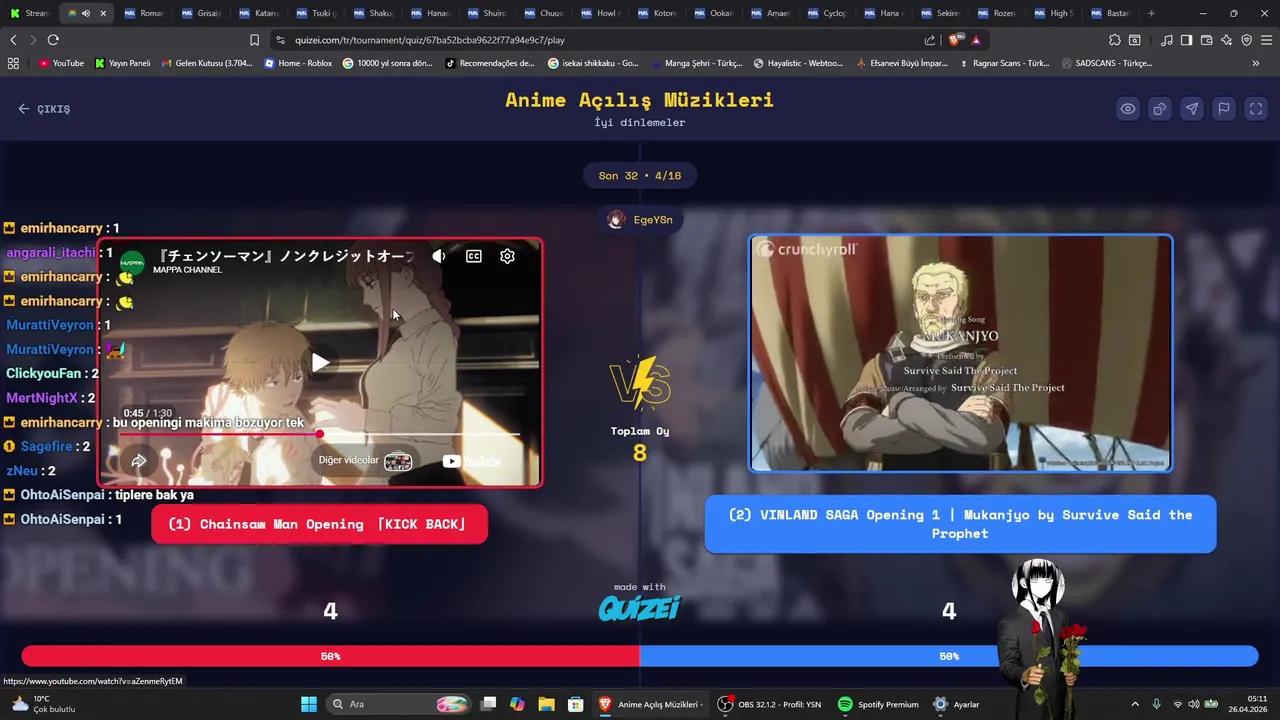Mute the Chainsaw Man video player
The image size is (1280, 720).
click(x=439, y=256)
